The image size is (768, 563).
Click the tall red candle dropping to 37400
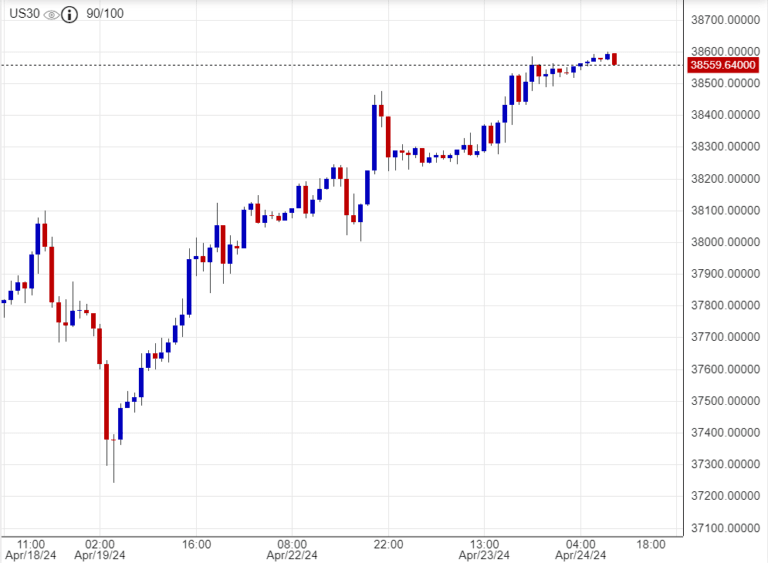pos(106,402)
